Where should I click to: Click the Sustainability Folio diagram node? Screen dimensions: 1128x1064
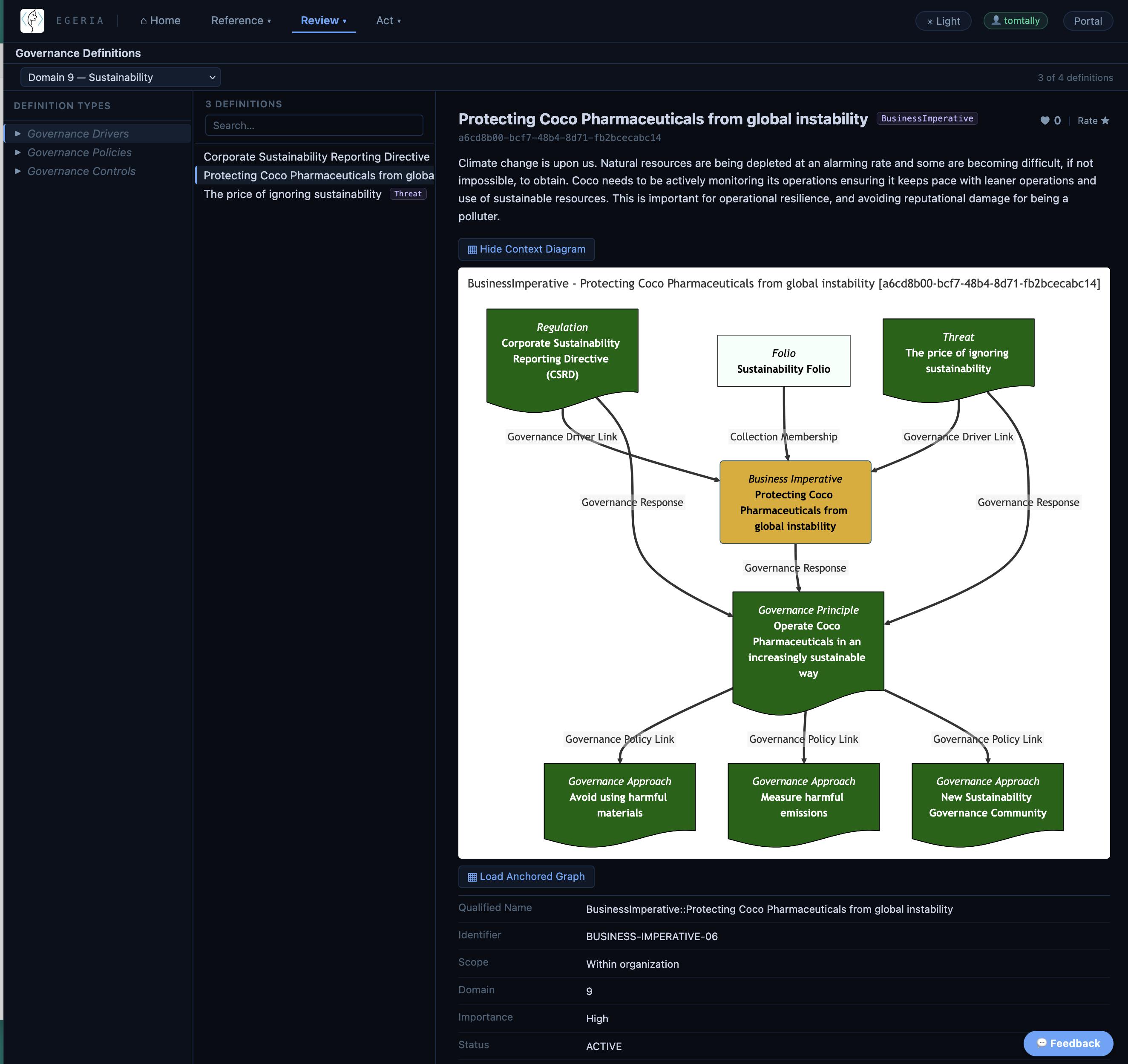tap(783, 361)
